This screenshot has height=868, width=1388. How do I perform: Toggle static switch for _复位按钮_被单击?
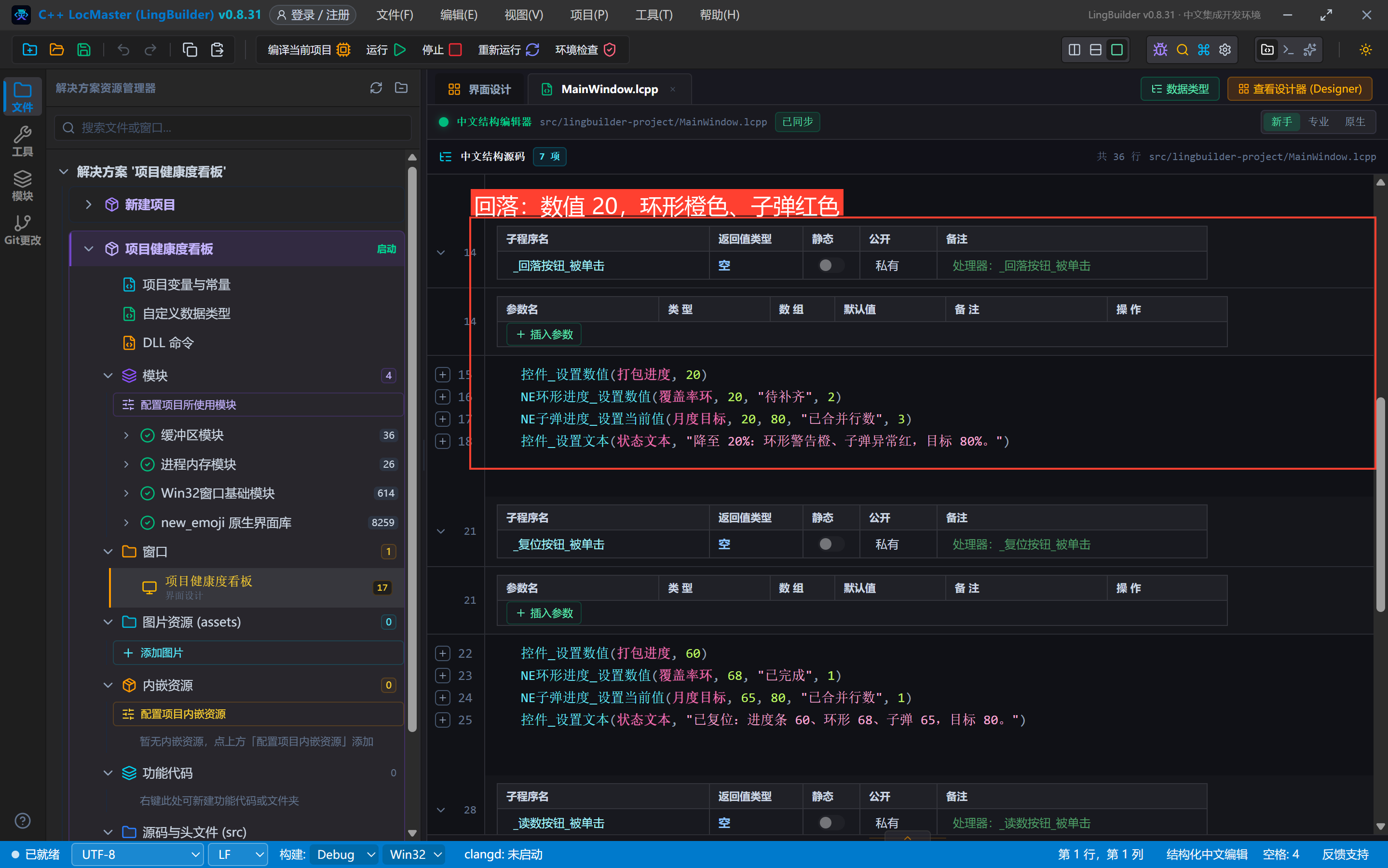[830, 544]
